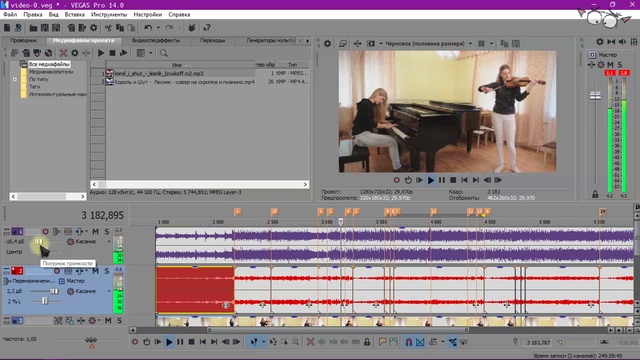Open Media Properties gear in media panel
Image resolution: width=640 pixels, height=360 pixels.
pyautogui.click(x=75, y=53)
